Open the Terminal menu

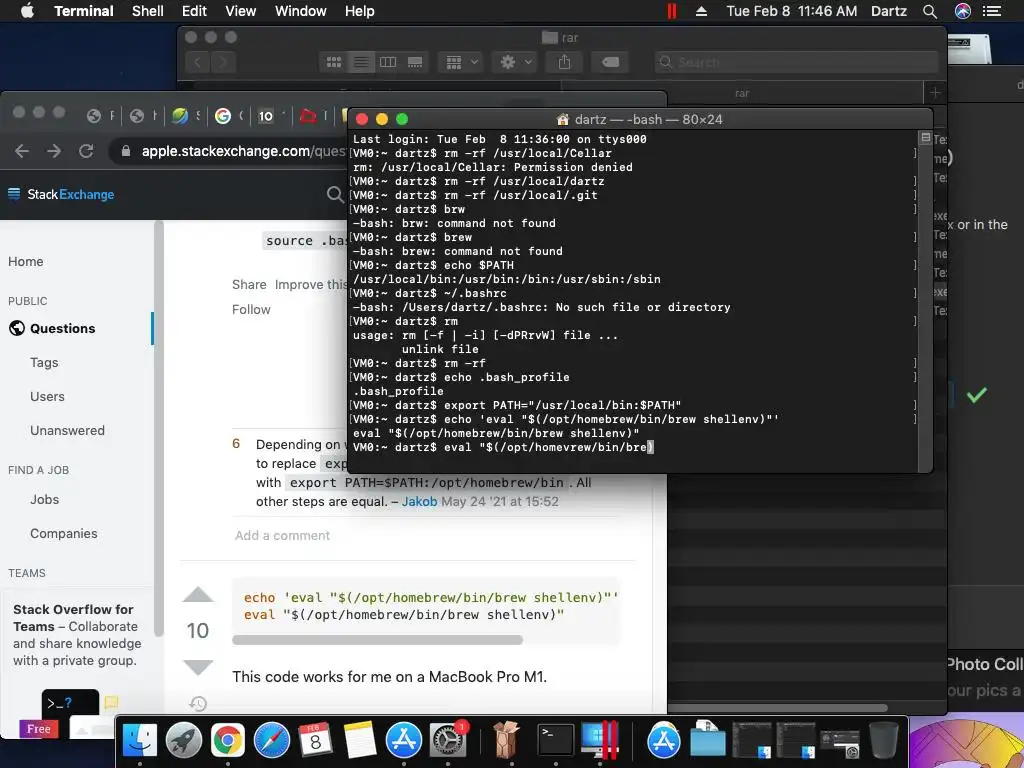(84, 11)
